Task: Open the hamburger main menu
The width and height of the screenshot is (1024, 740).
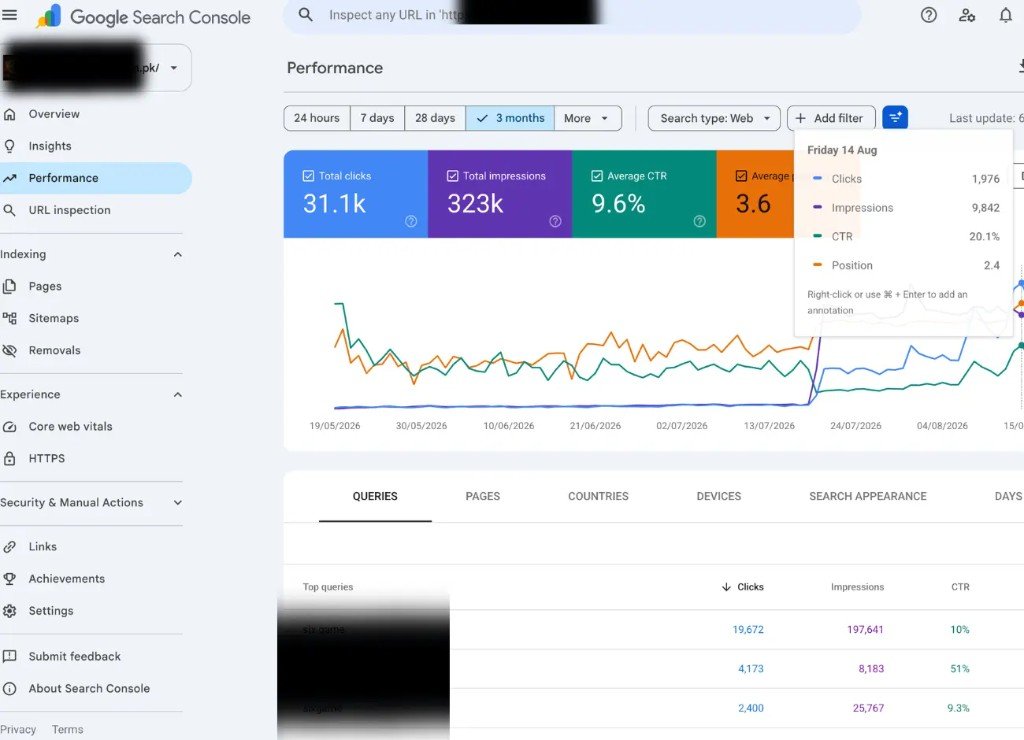Action: point(9,14)
